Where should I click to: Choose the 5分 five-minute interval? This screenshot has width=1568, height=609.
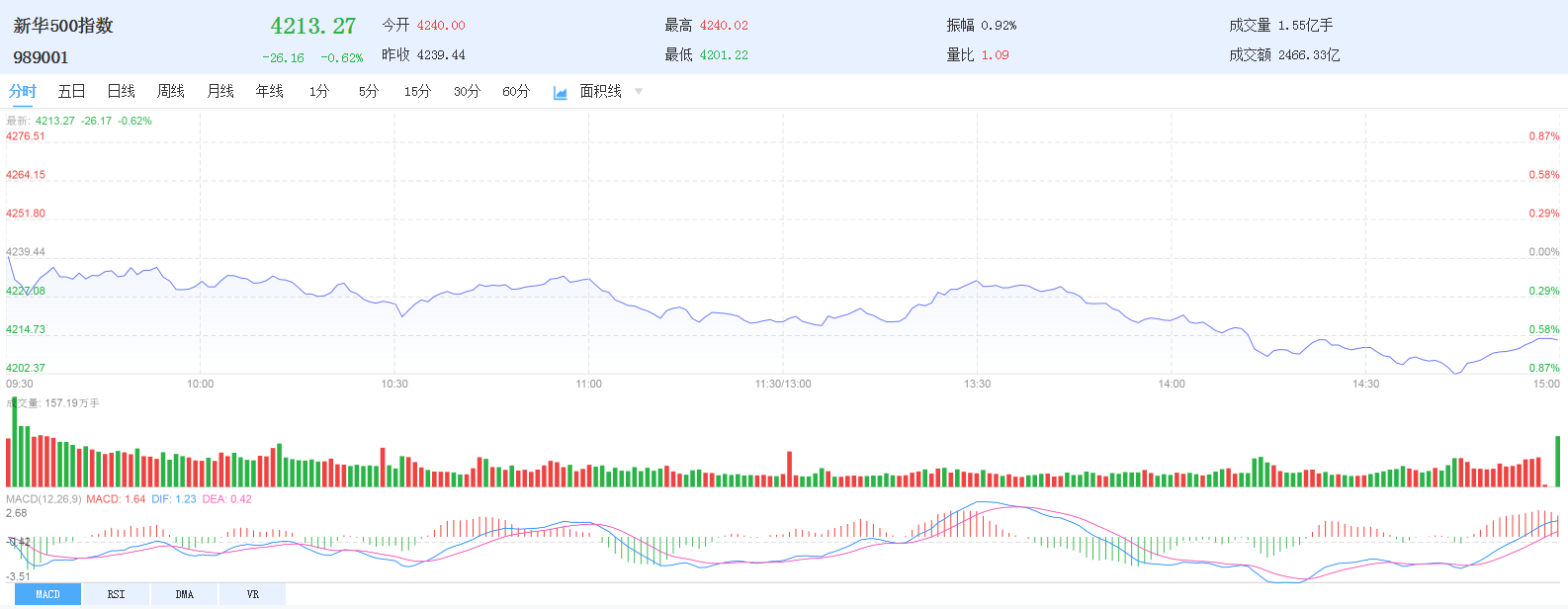pos(368,91)
